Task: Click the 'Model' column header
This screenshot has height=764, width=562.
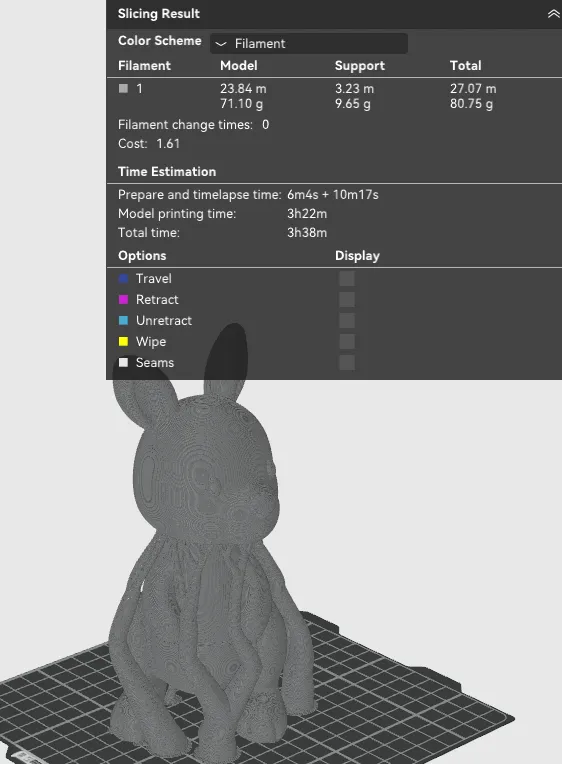Action: coord(238,65)
